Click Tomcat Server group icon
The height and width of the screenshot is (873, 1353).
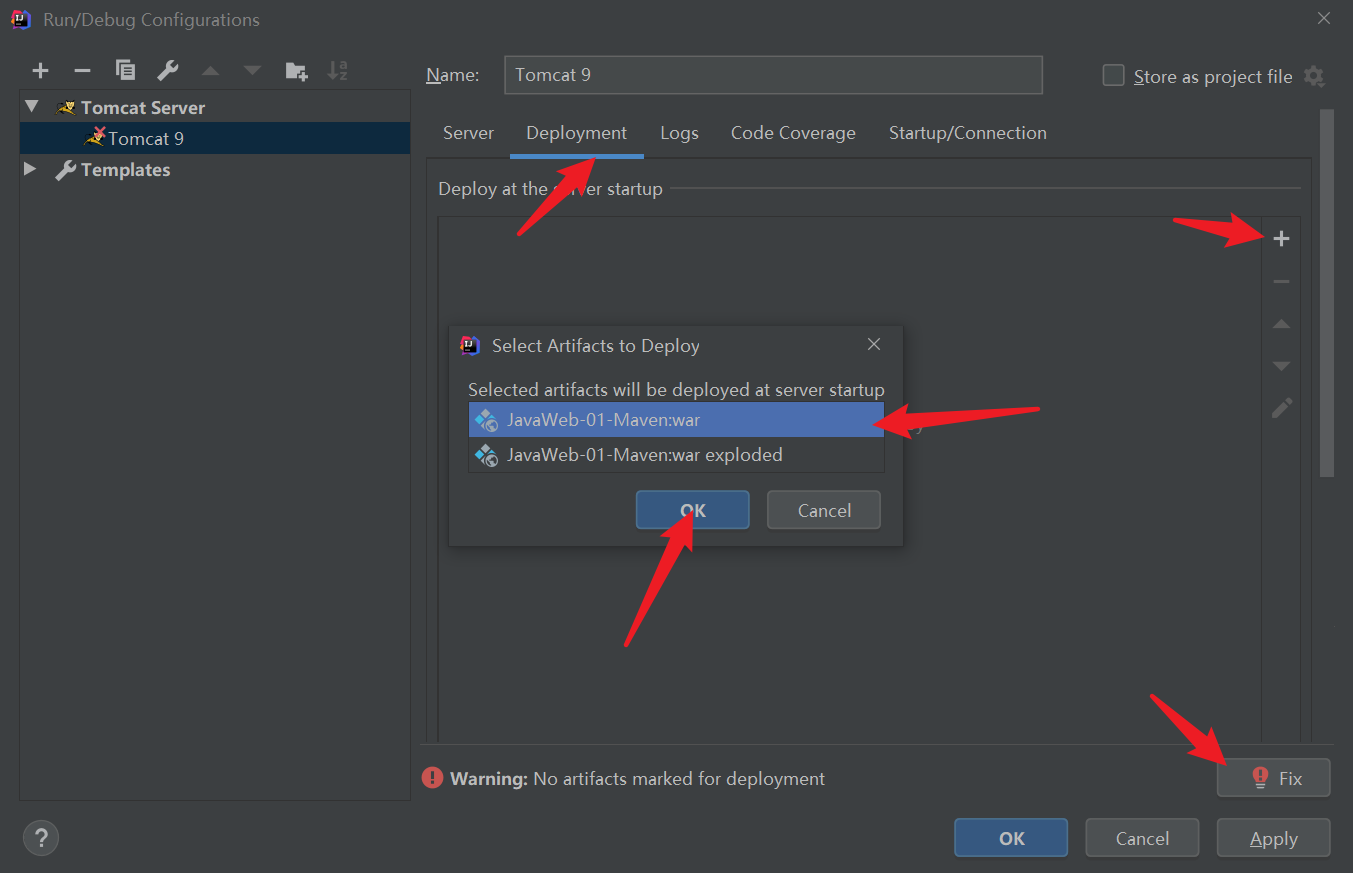point(66,107)
